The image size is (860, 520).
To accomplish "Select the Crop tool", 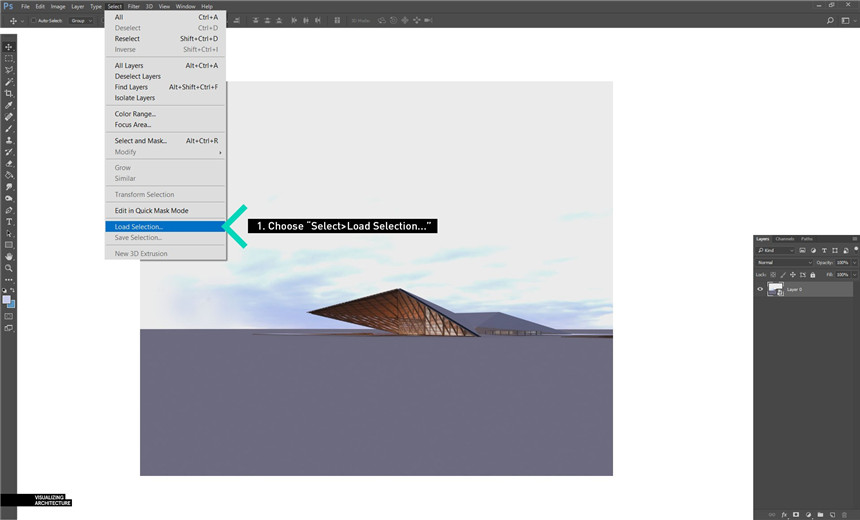I will coord(9,93).
